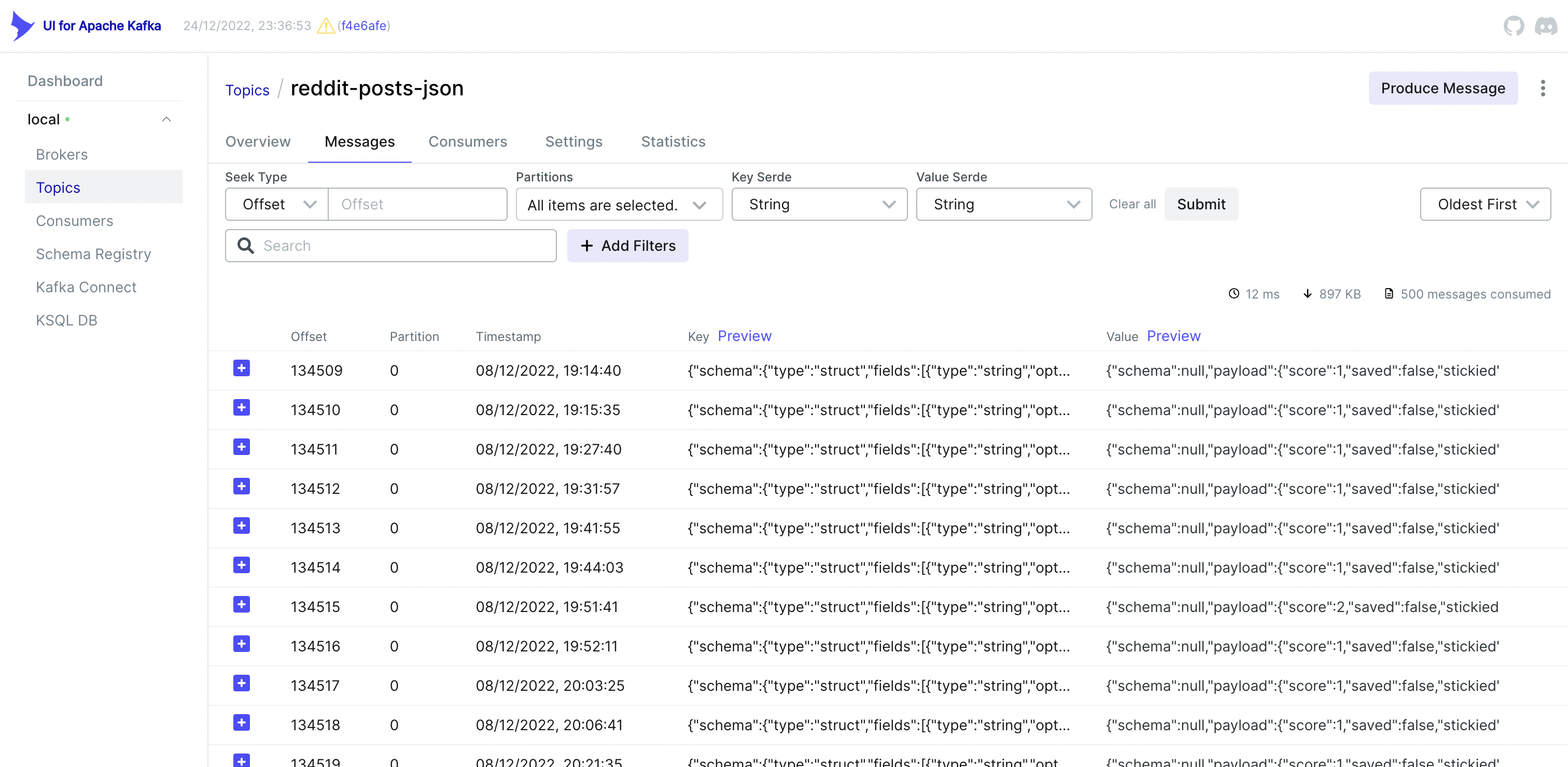Click the warning triangle next to timestamp
Screen dimensions: 1568x767
(x=326, y=25)
